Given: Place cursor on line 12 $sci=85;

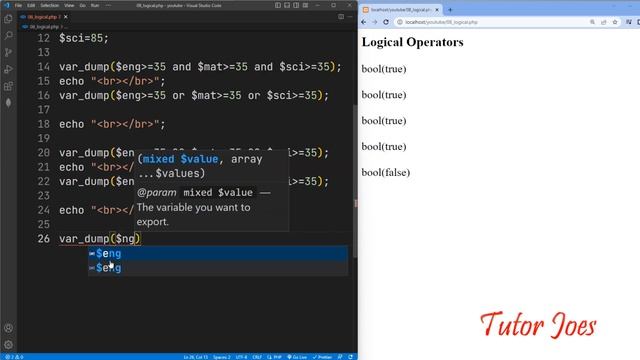Looking at the screenshot, I should 84,38.
